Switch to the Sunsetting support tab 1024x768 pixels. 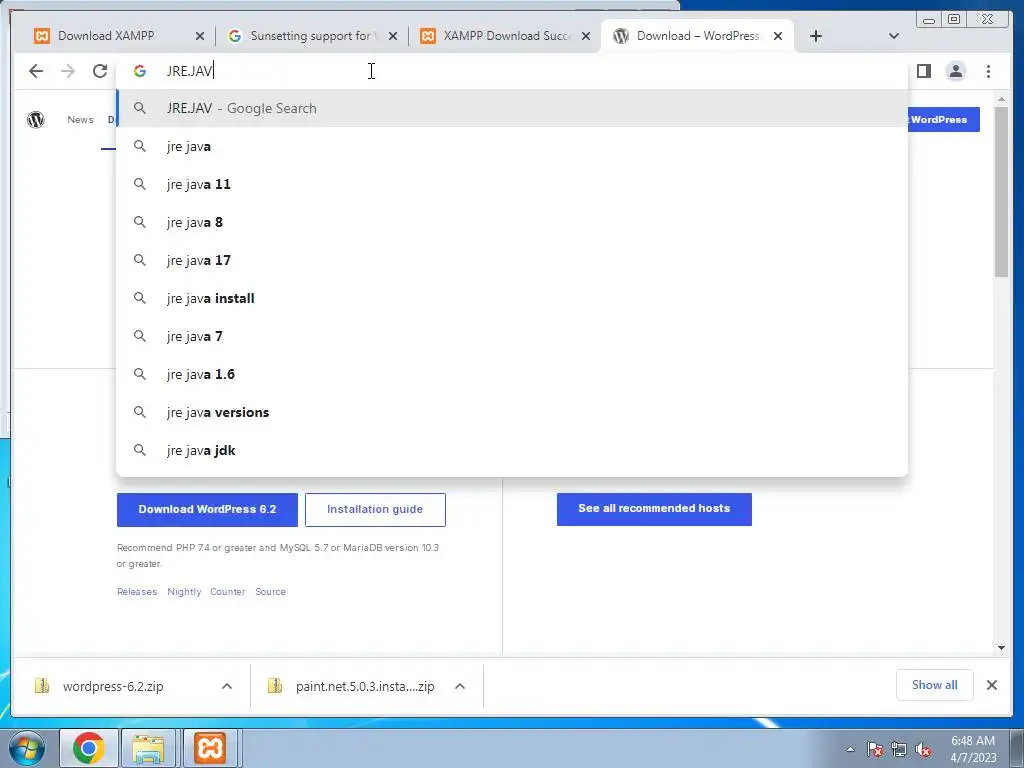312,36
